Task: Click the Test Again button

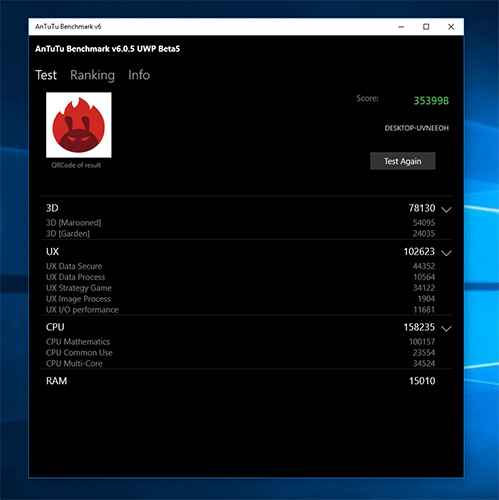Action: point(403,161)
